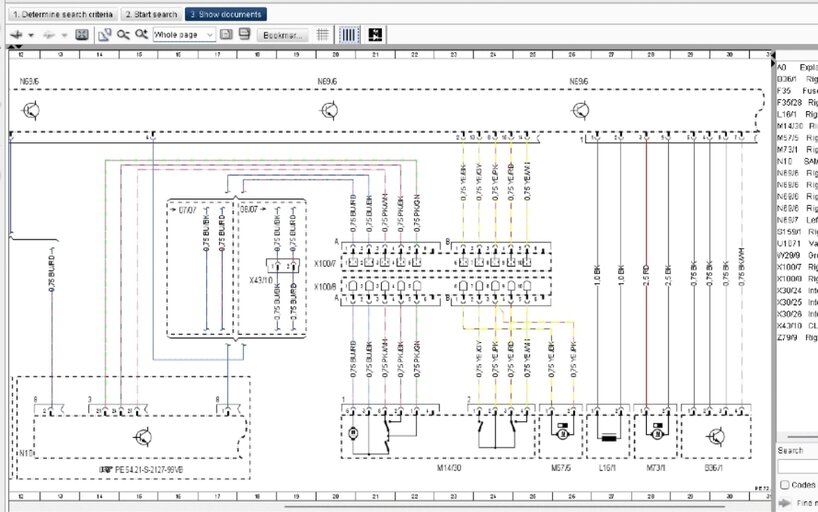
Task: Click the B36/1 label under the diagram
Action: [714, 468]
